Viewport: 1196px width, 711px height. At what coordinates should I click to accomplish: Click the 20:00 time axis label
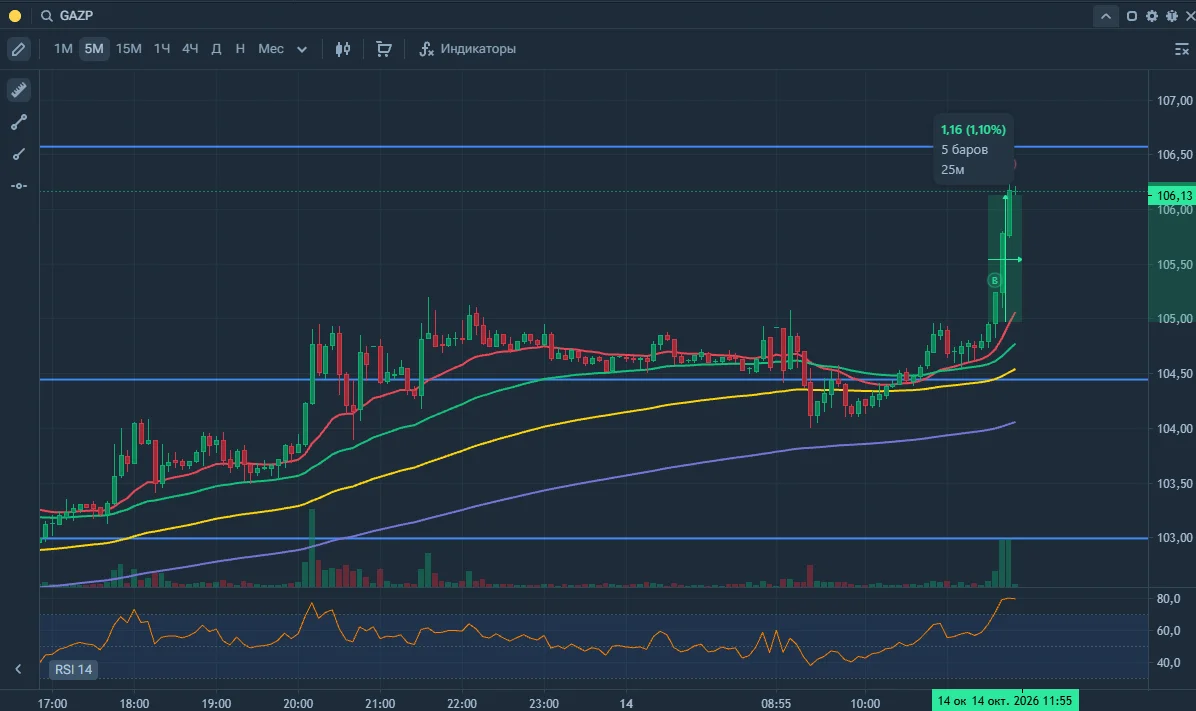pyautogui.click(x=298, y=703)
